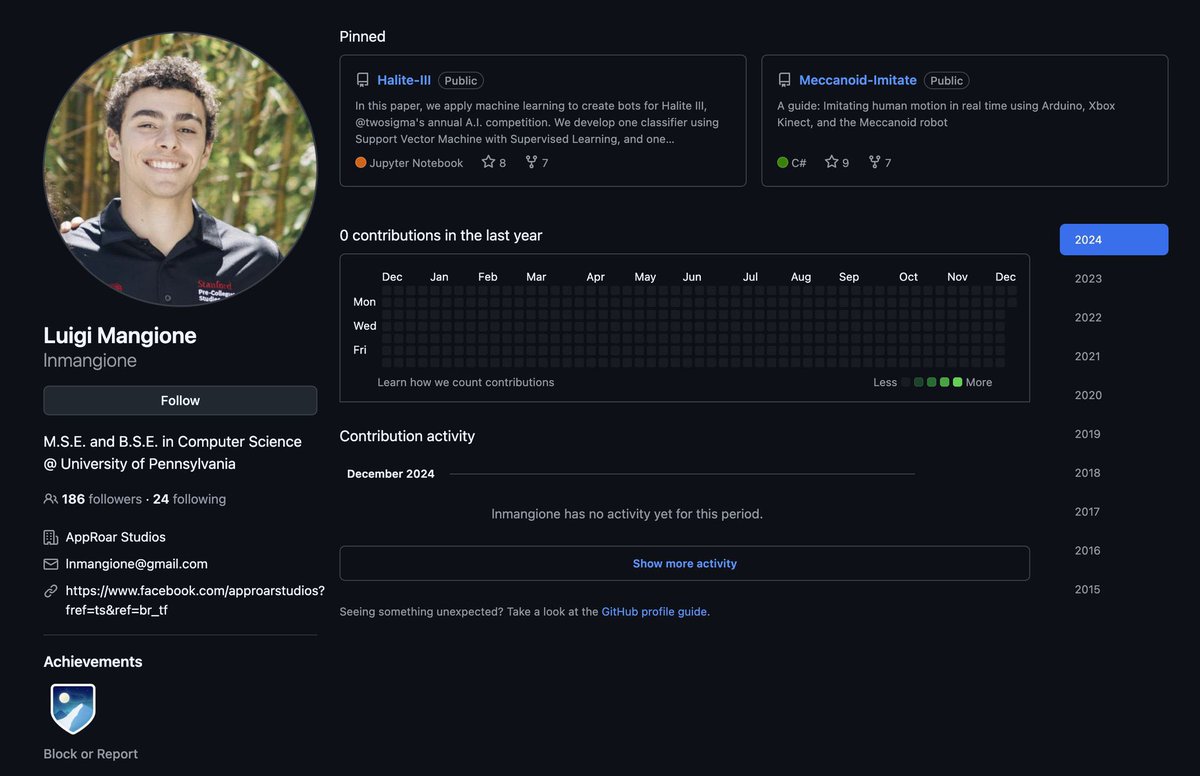The height and width of the screenshot is (776, 1200).
Task: Follow Luigi Mangione
Action: (180, 400)
